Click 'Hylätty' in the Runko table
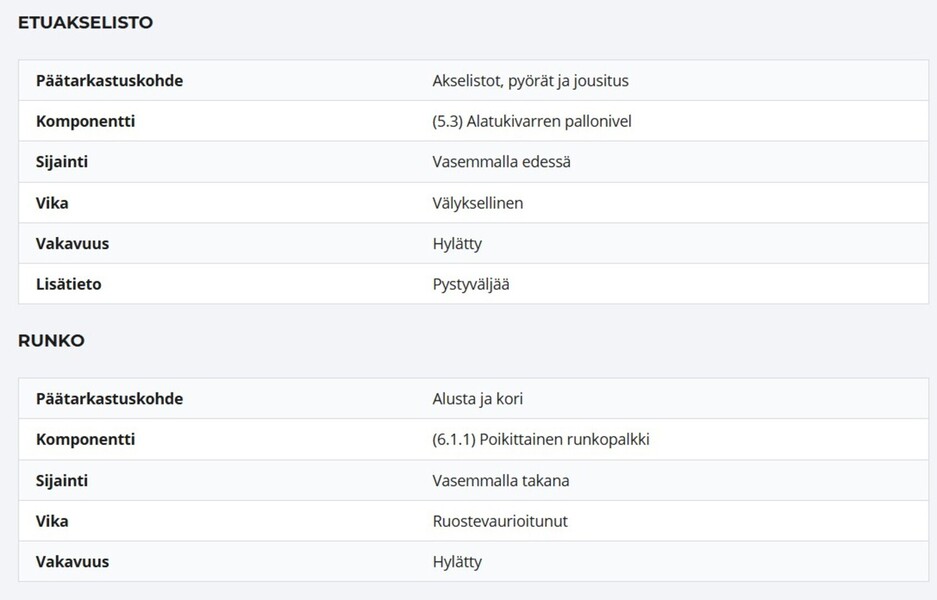 click(x=457, y=562)
